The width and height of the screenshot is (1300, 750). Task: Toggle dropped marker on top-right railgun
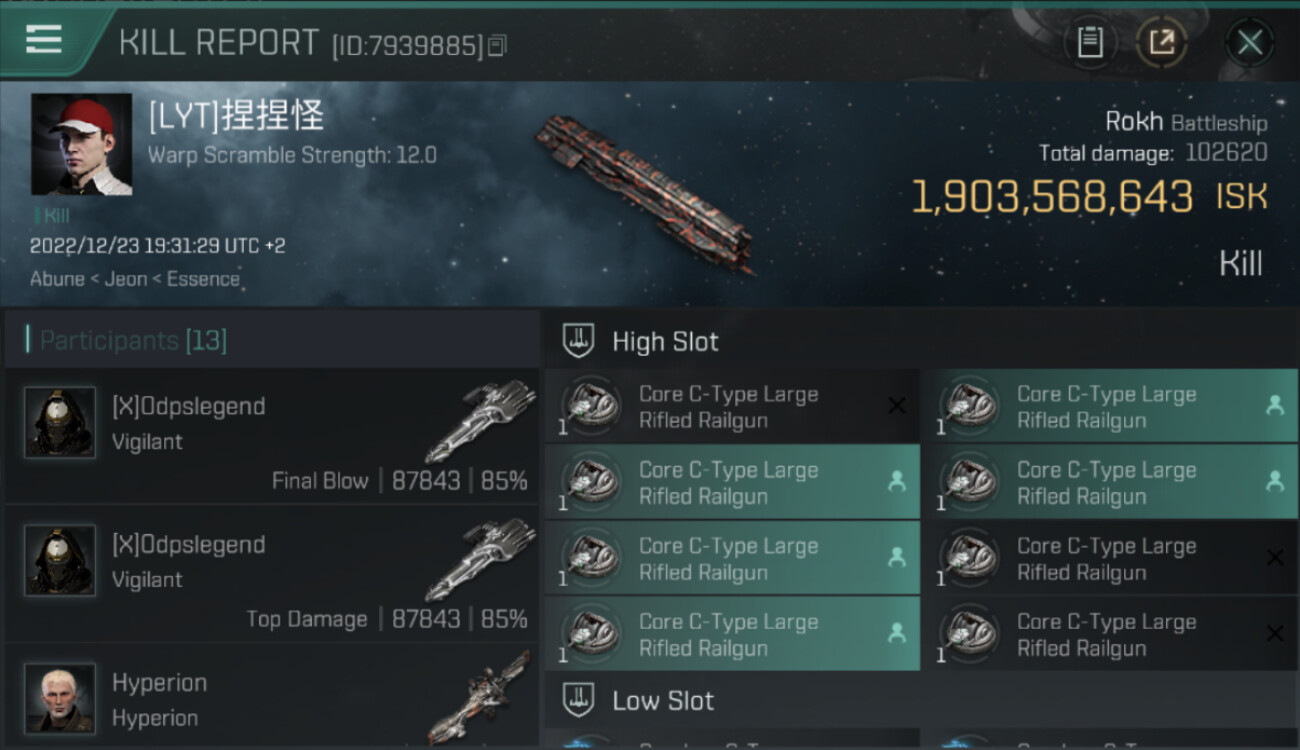[1275, 405]
